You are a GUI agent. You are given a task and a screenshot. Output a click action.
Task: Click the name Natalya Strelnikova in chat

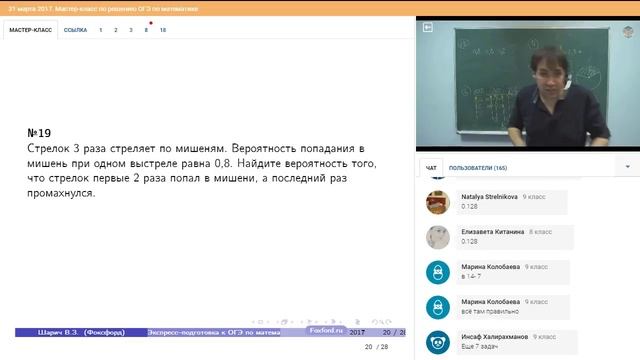tap(489, 197)
